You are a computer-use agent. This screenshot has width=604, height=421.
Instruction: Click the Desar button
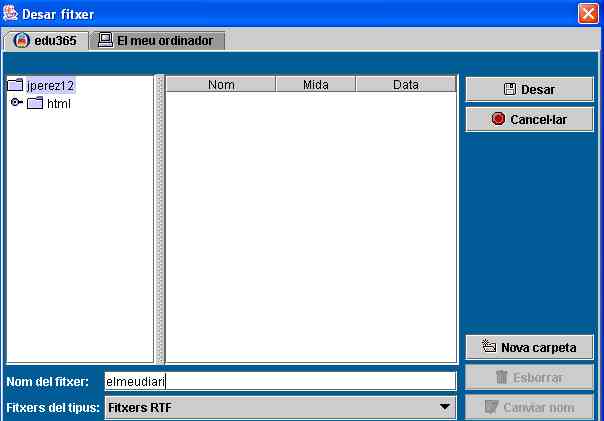[529, 89]
